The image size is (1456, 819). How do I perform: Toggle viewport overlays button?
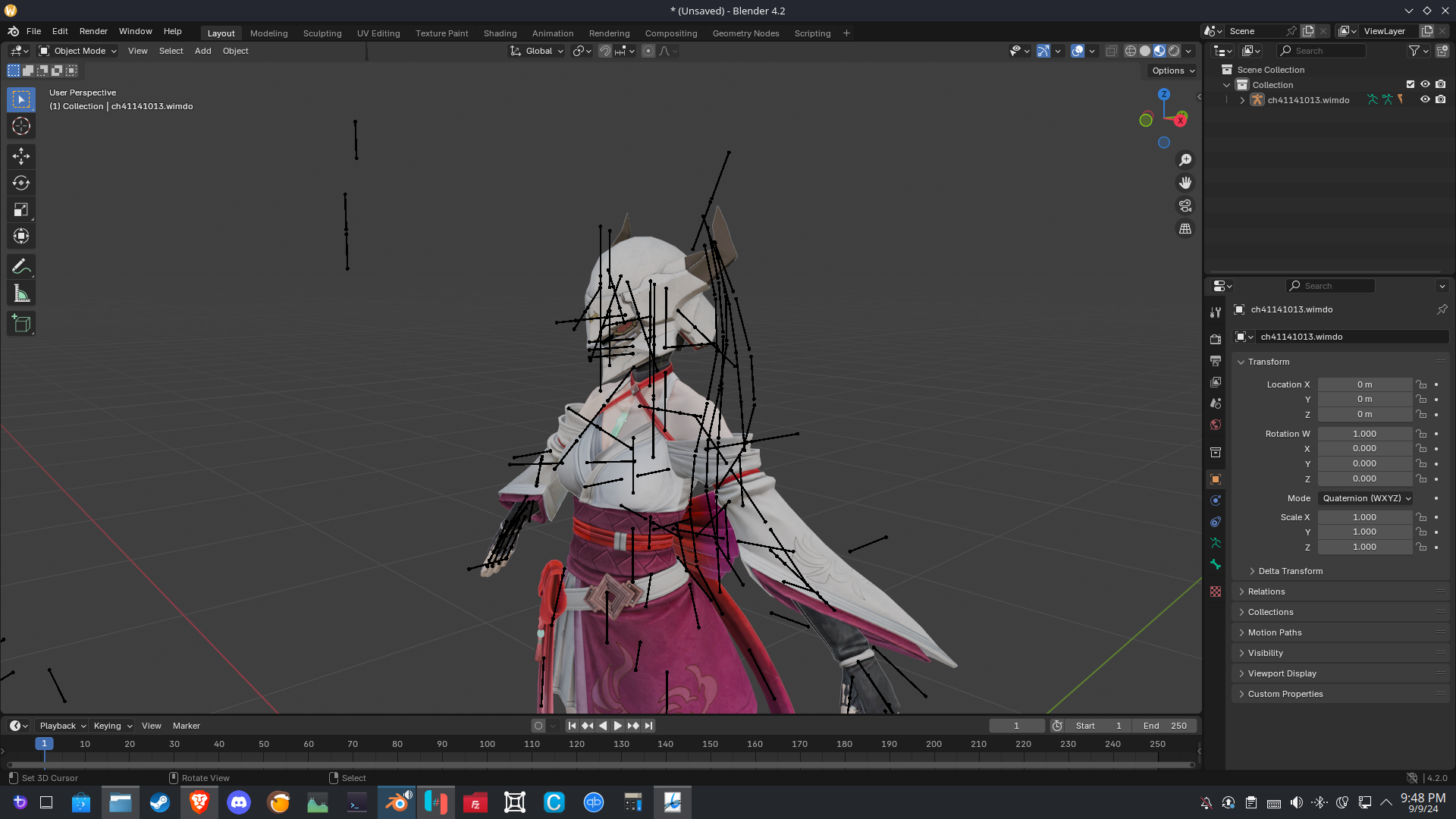pos(1077,51)
